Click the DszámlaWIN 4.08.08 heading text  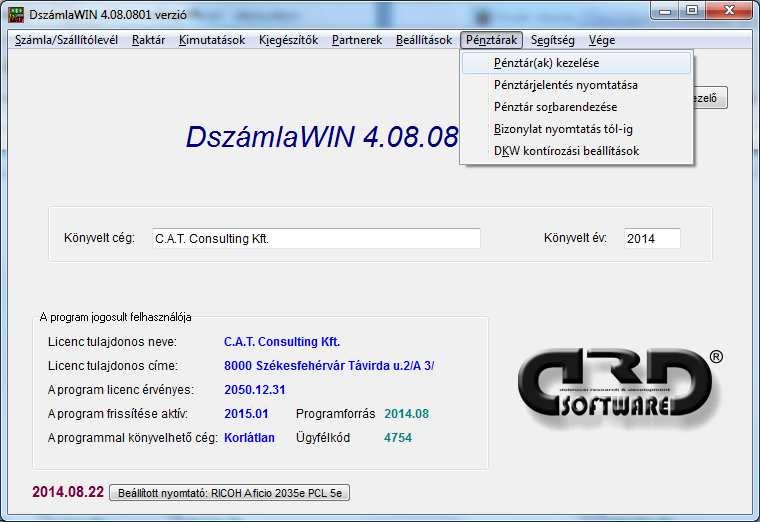[x=322, y=137]
